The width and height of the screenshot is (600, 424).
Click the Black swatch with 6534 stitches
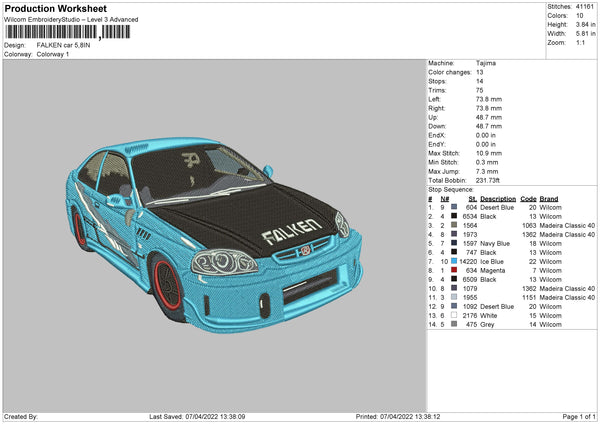tap(454, 216)
